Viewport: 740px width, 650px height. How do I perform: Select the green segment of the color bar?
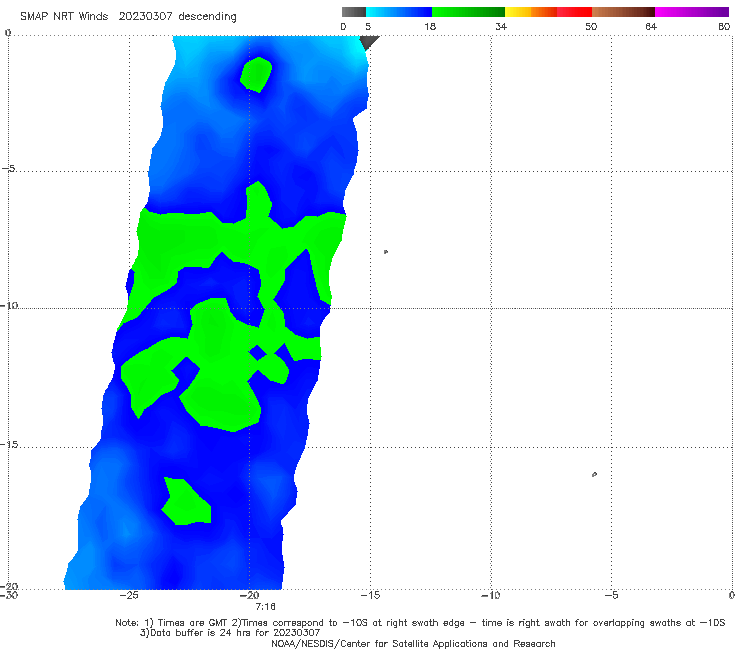(x=468, y=12)
